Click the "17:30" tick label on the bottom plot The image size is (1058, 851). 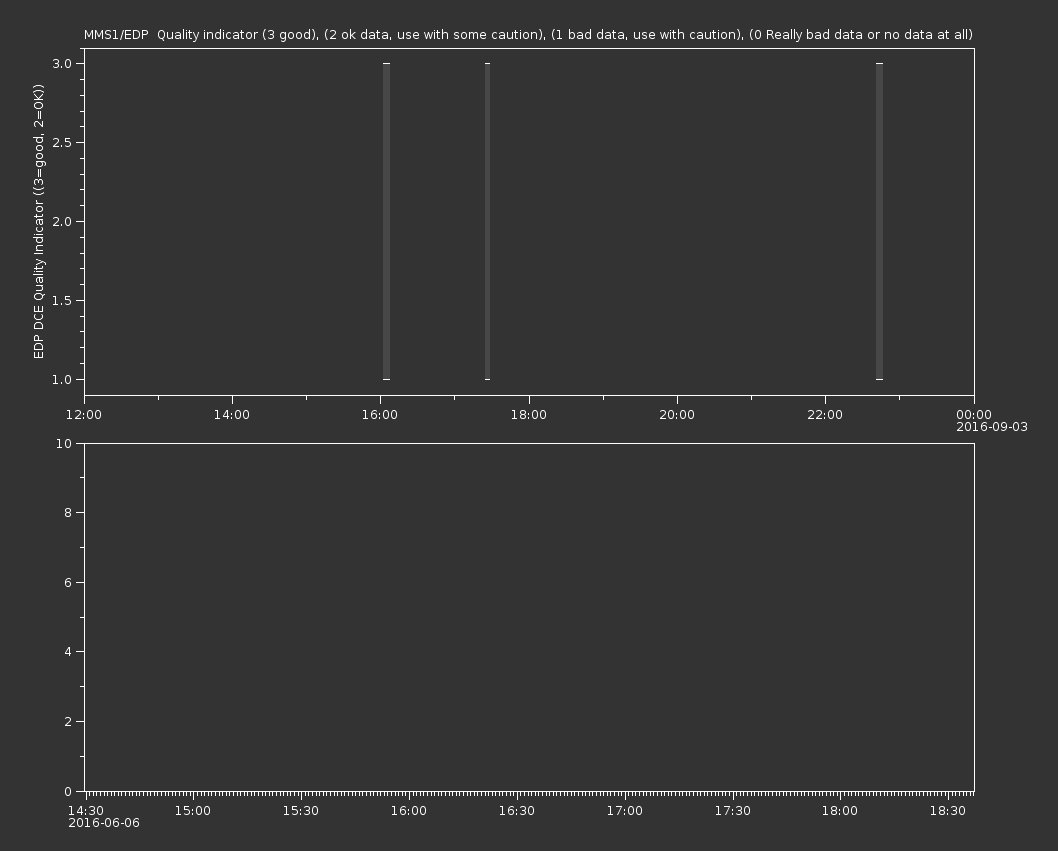[733, 811]
